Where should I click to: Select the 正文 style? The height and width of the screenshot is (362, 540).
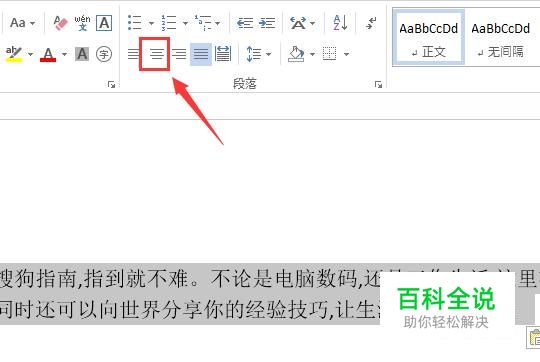[x=429, y=38]
